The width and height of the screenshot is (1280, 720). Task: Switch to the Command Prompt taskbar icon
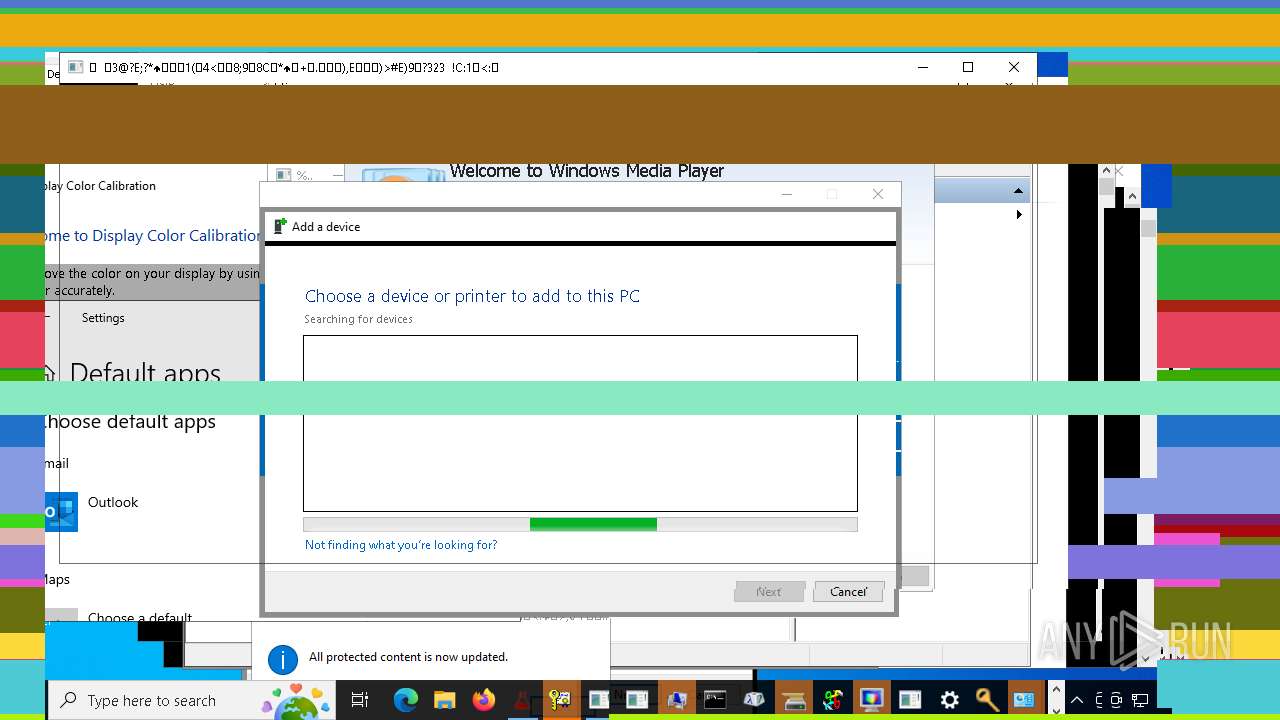coord(715,700)
